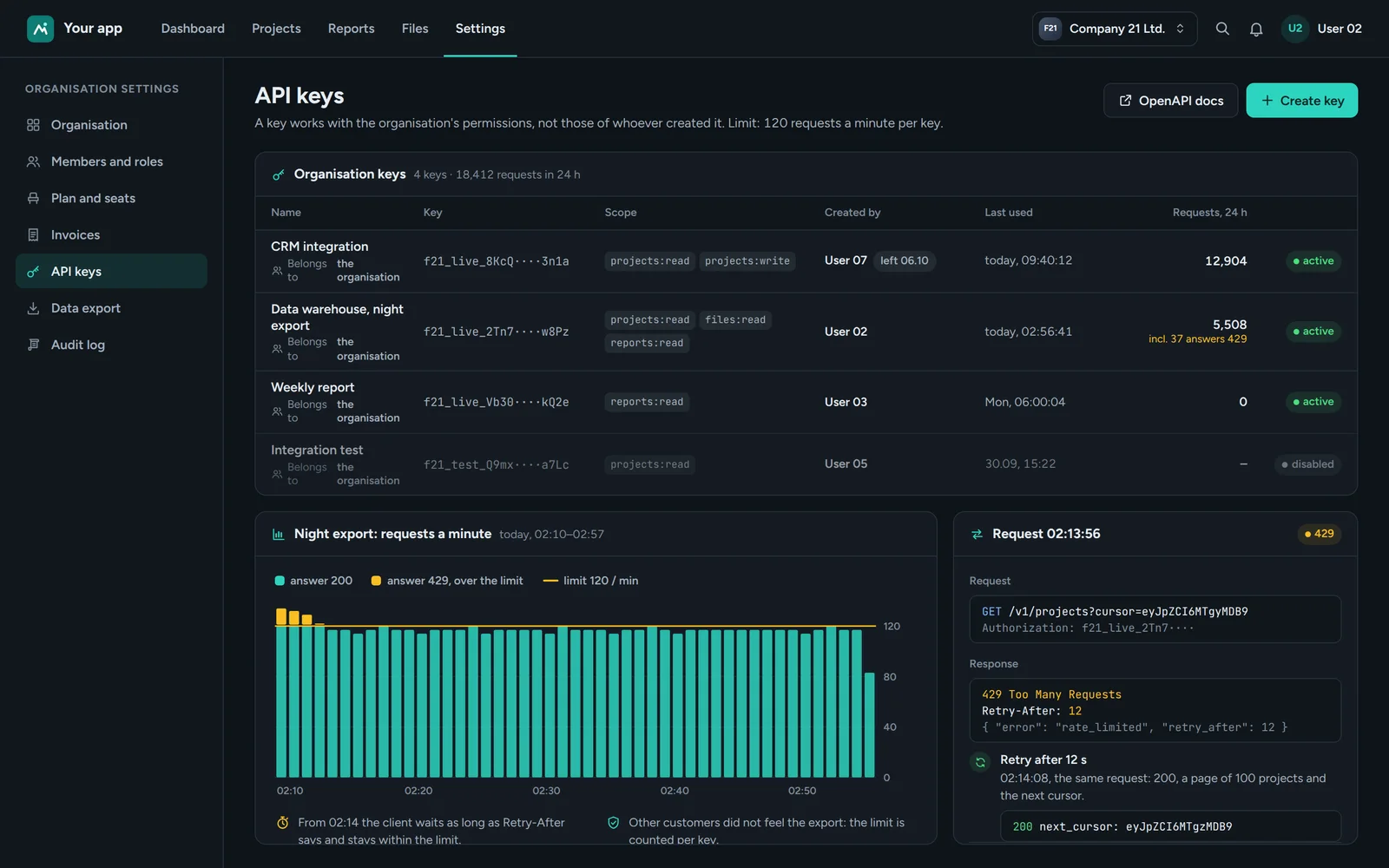Click the API keys key icon in sidebar
Screen dimensions: 1389x868
coord(33,272)
